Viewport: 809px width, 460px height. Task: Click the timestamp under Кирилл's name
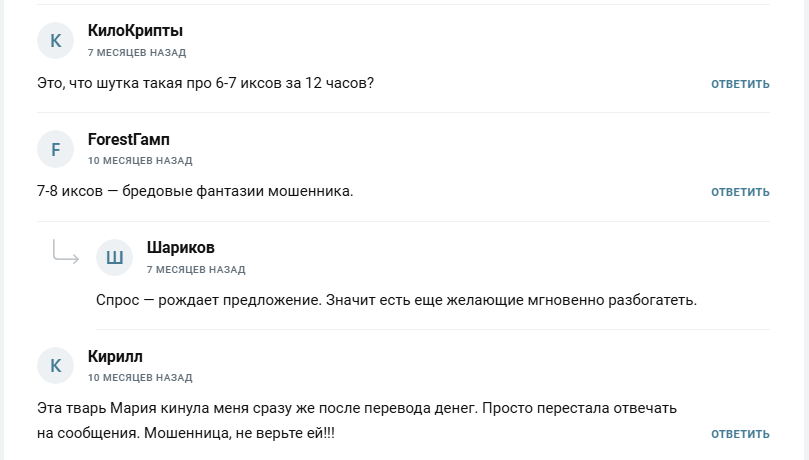click(x=140, y=378)
